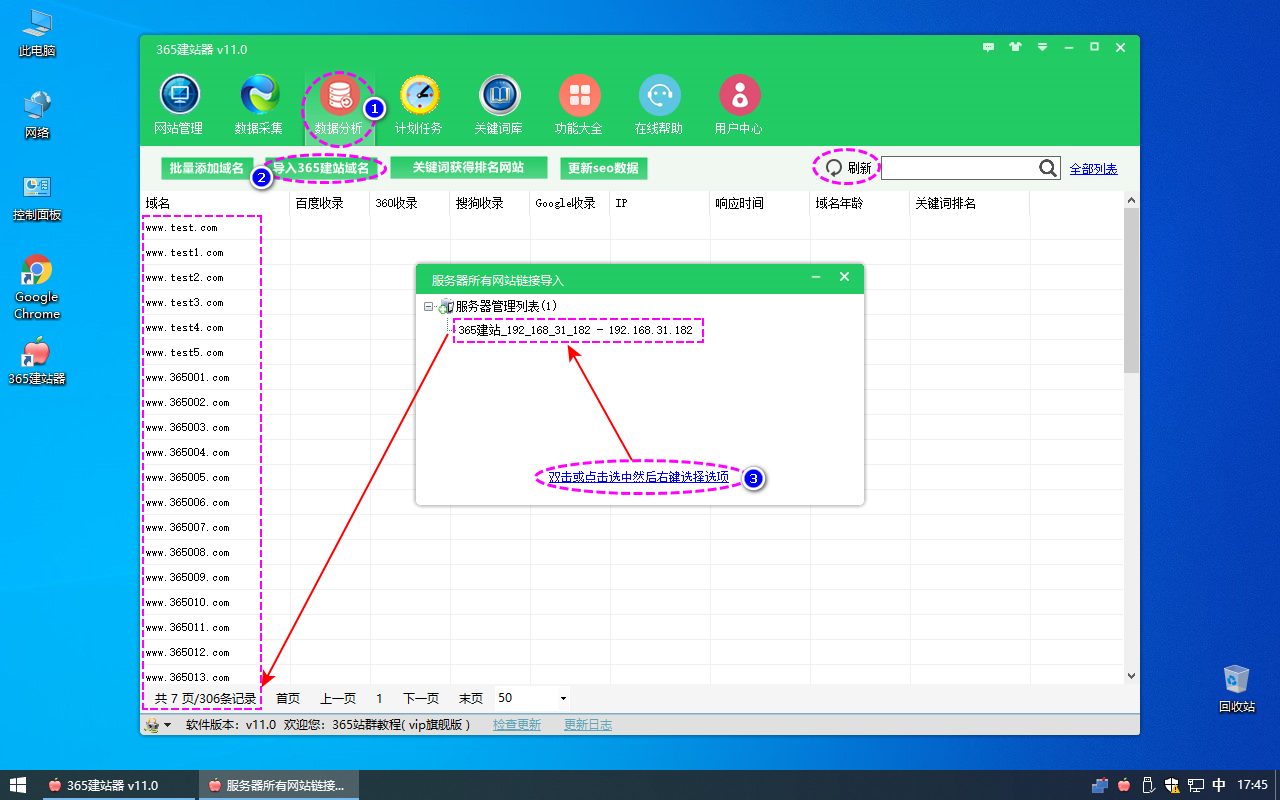The image size is (1280, 800).
Task: Open 此电脑 desktop icon
Action: click(37, 33)
